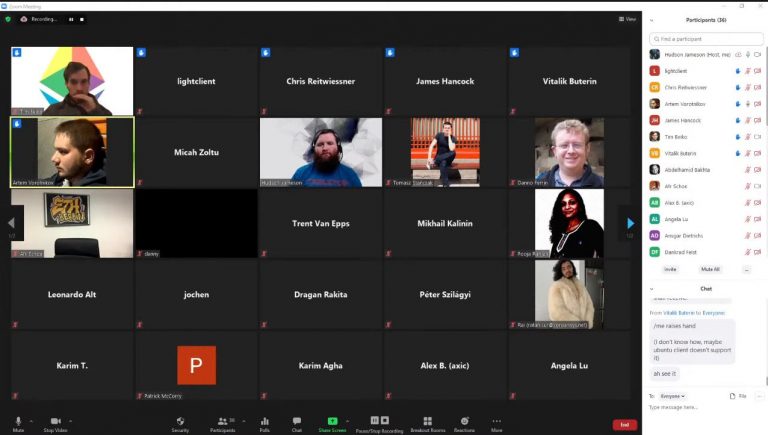Toggle the microphone for Vitalik Buterin in list

click(748, 153)
